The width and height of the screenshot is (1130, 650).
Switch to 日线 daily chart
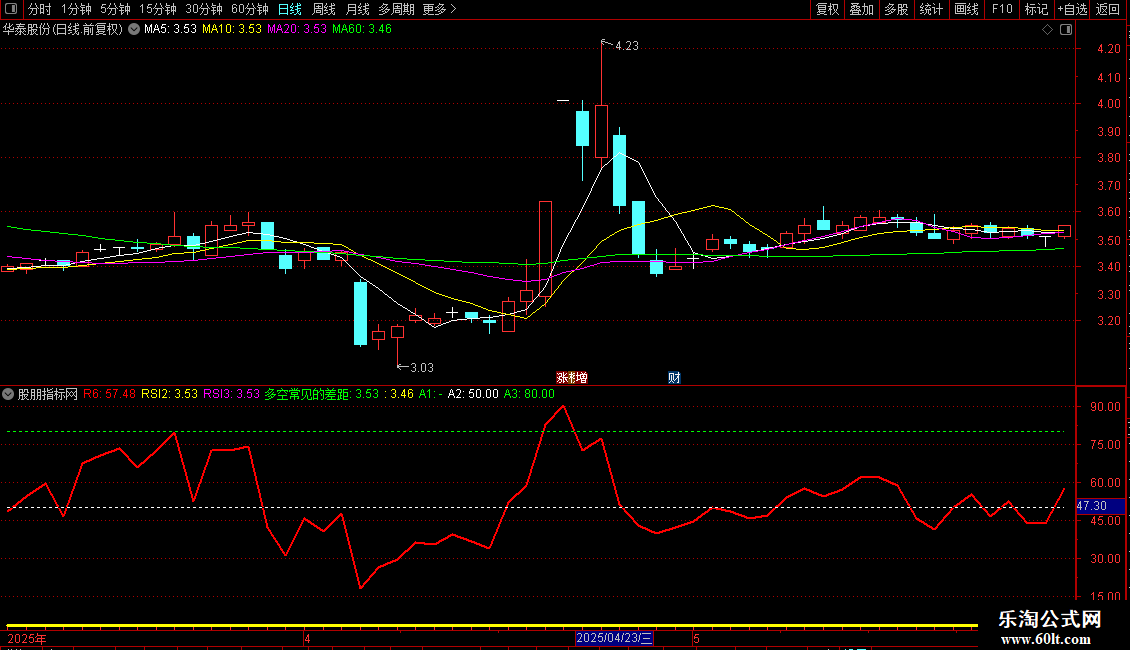tap(290, 9)
